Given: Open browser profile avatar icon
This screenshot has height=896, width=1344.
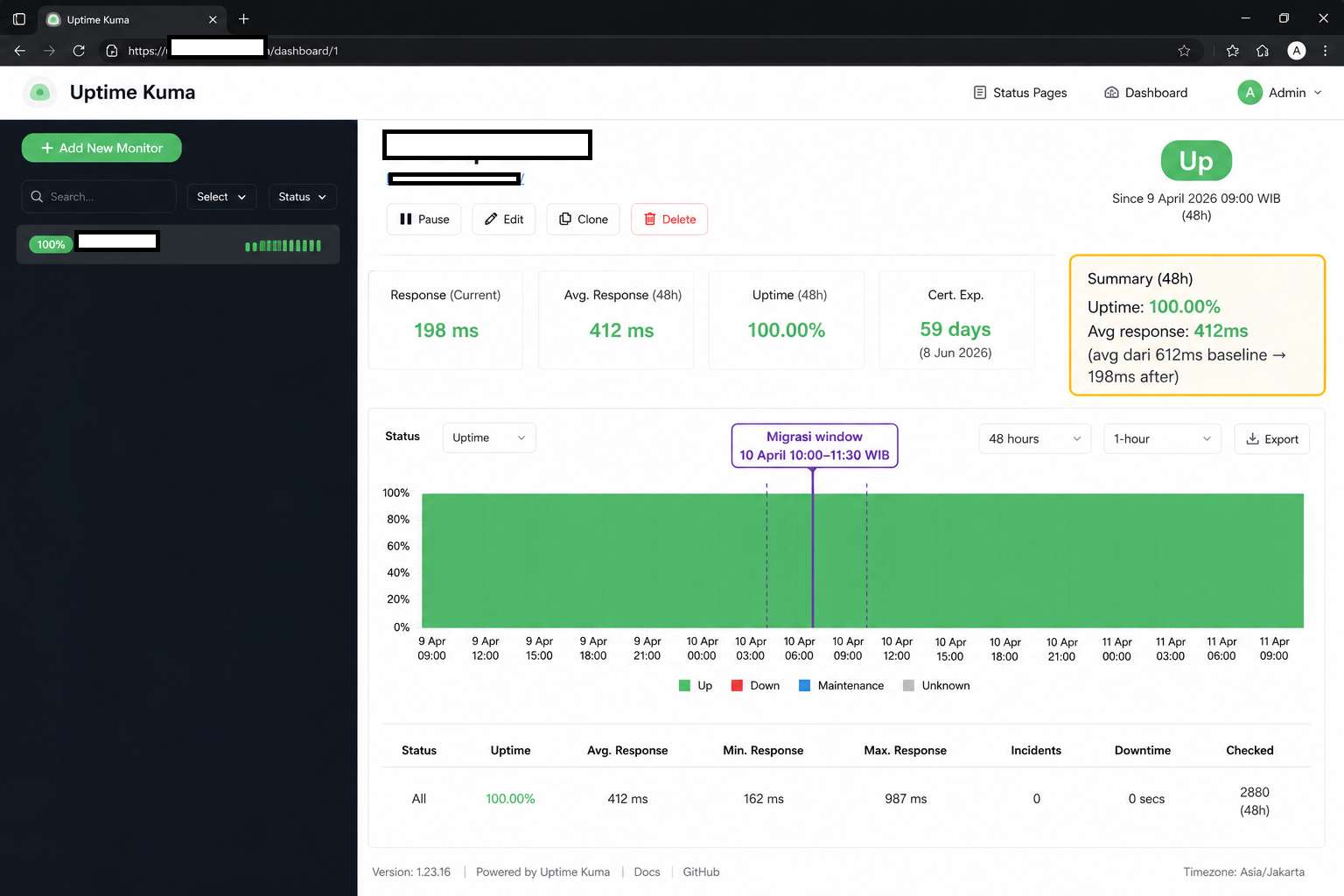Looking at the screenshot, I should 1297,51.
